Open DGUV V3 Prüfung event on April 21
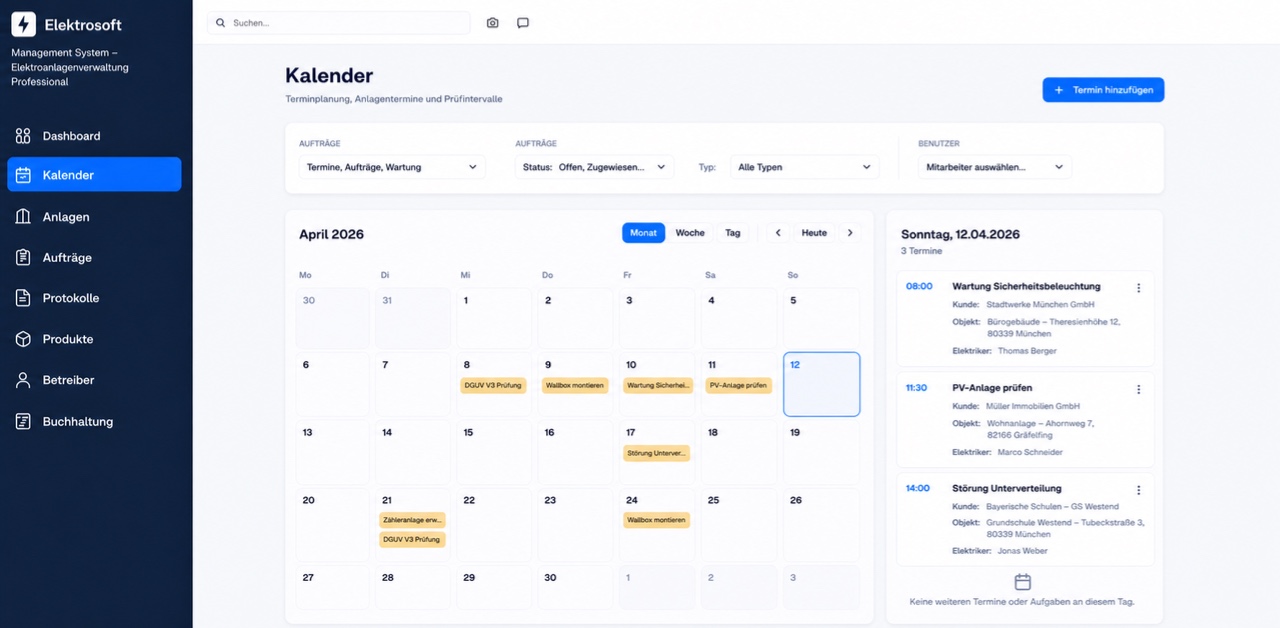The height and width of the screenshot is (628, 1280). pos(412,540)
